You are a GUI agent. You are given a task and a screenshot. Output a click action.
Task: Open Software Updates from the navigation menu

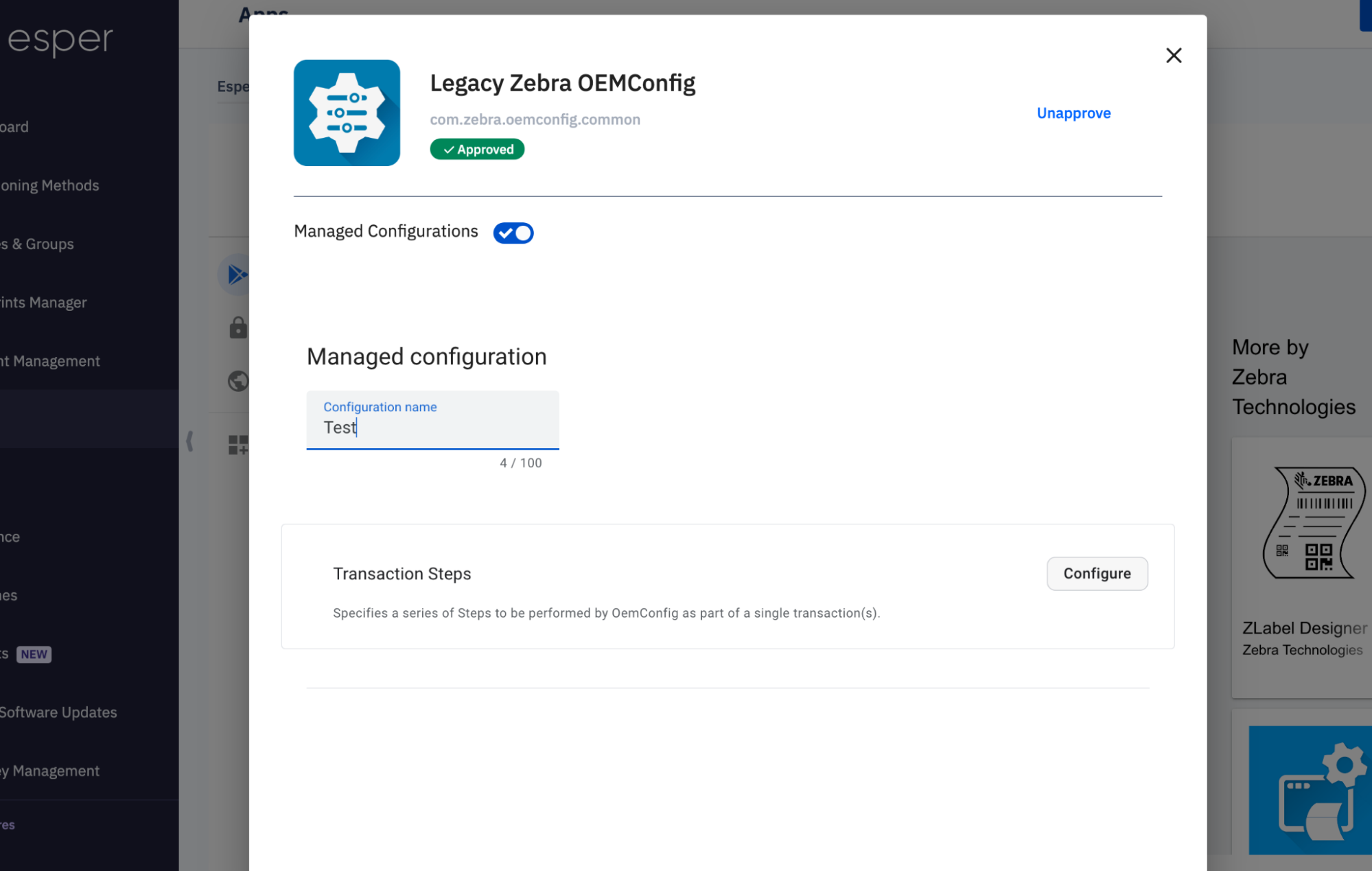[x=58, y=712]
